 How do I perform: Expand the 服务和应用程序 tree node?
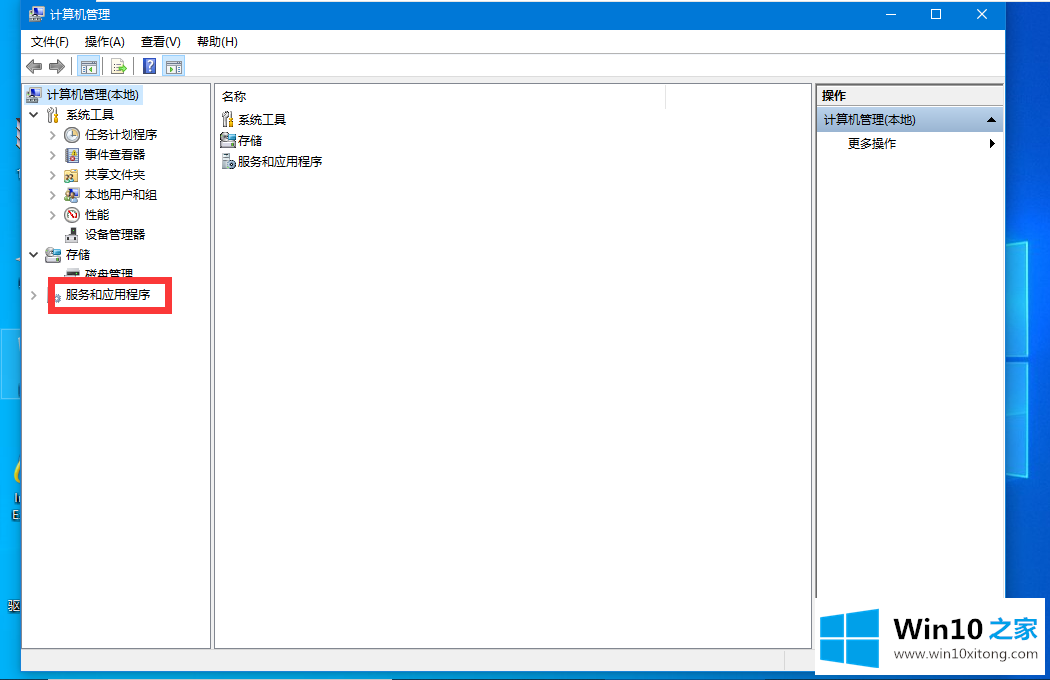point(33,295)
